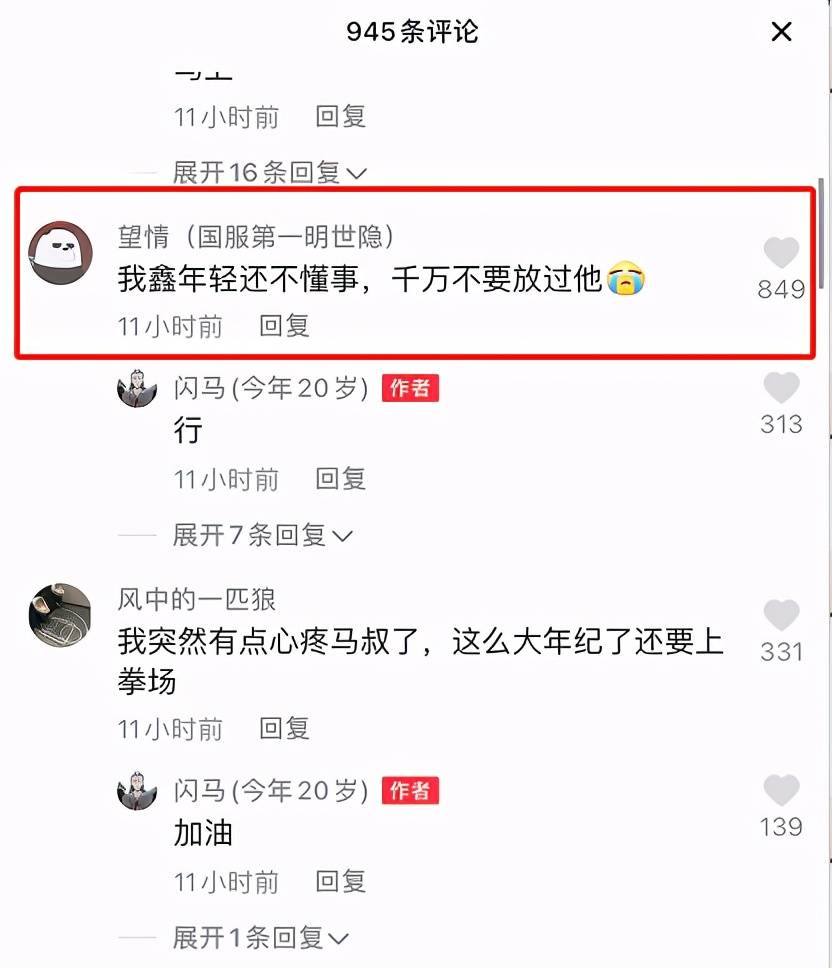Reply to the author's "加油" comment
This screenshot has height=968, width=832.
(341, 882)
